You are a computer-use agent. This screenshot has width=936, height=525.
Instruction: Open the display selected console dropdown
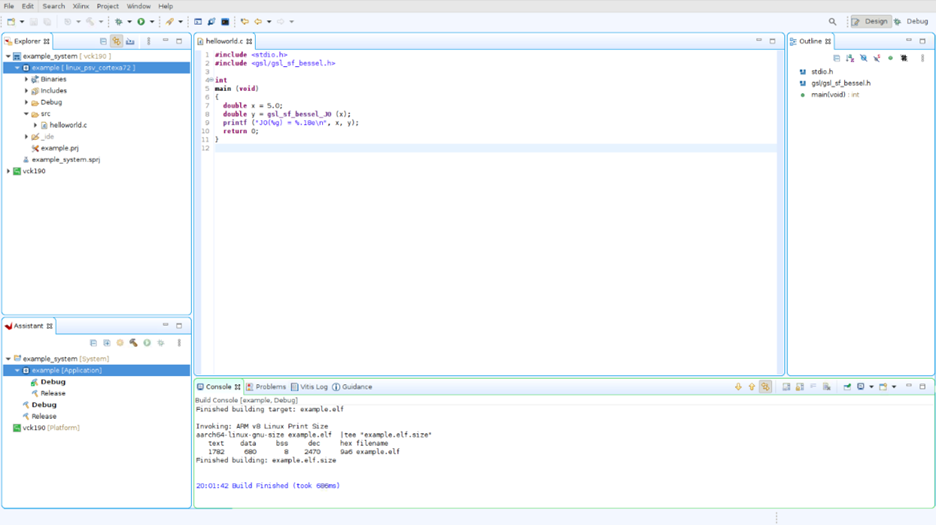pyautogui.click(x=872, y=387)
